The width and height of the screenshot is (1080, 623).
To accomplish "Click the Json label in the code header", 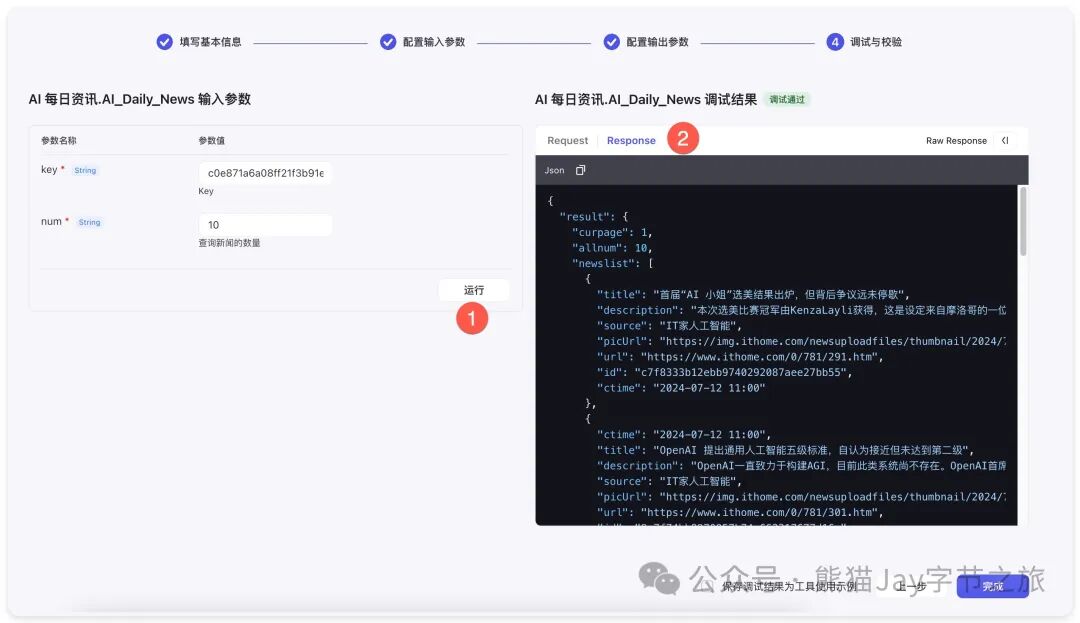I will (554, 170).
